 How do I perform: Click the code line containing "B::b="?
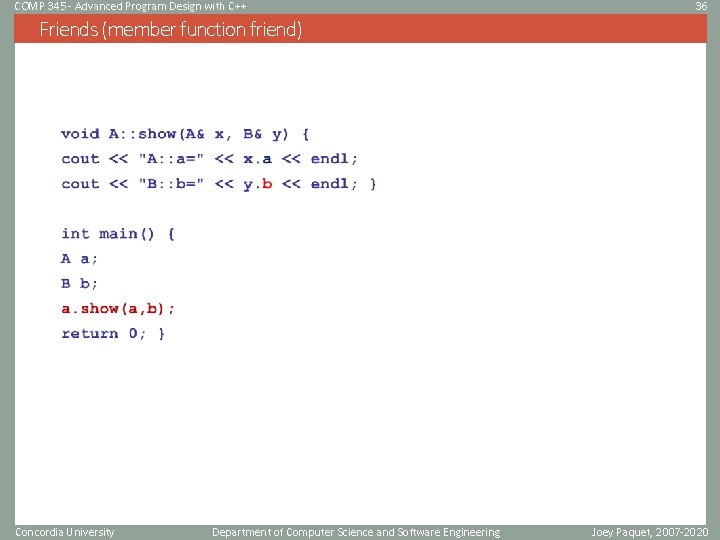point(219,184)
